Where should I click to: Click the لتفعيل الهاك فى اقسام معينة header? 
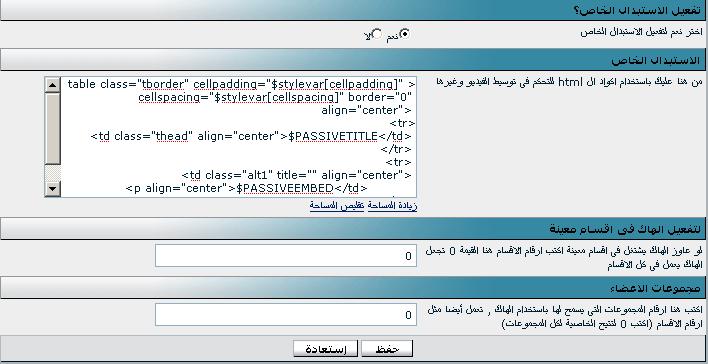point(354,229)
